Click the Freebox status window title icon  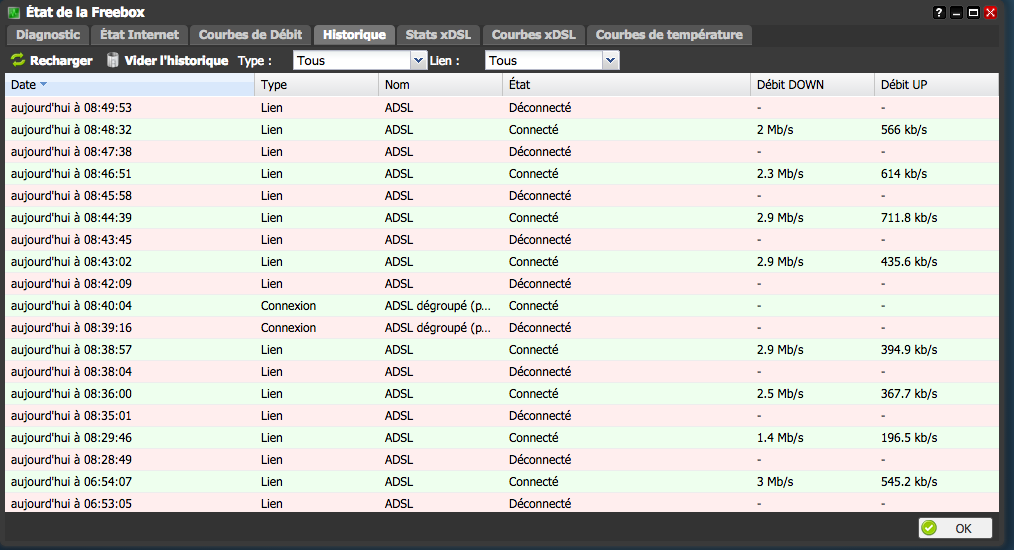(x=14, y=12)
